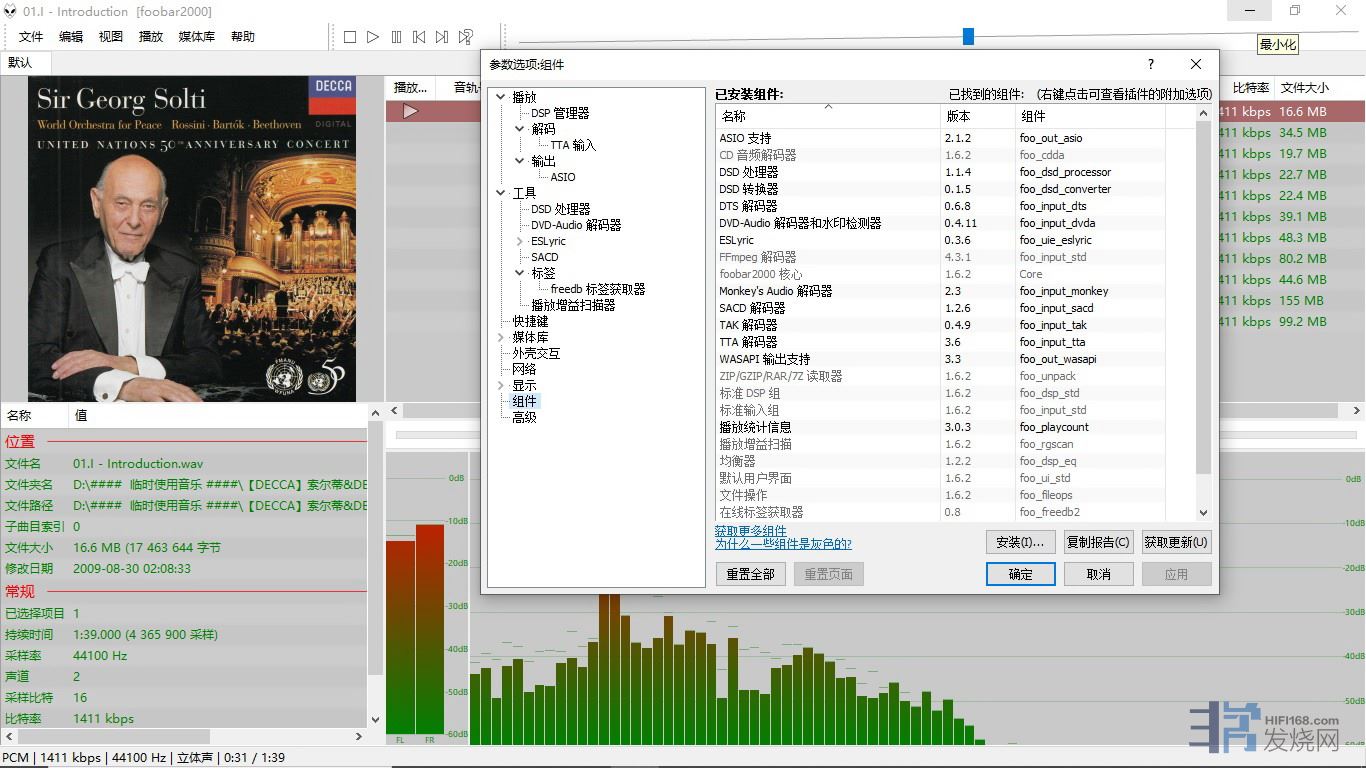
Task: Click the blue slider handle in the top toolbar
Action: pos(968,37)
